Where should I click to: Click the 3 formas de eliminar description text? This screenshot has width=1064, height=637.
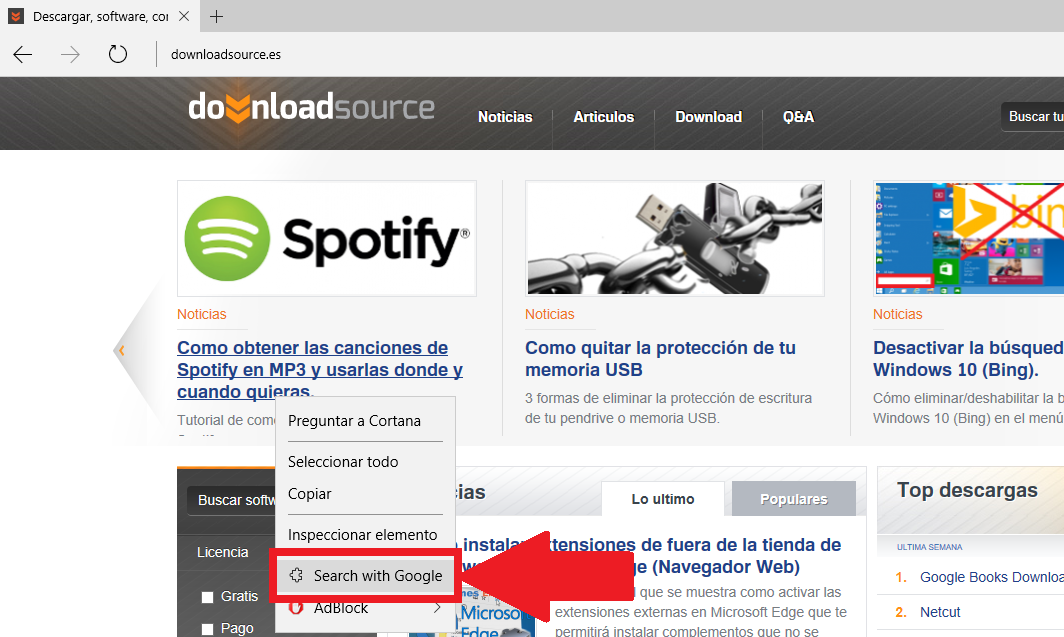(668, 408)
